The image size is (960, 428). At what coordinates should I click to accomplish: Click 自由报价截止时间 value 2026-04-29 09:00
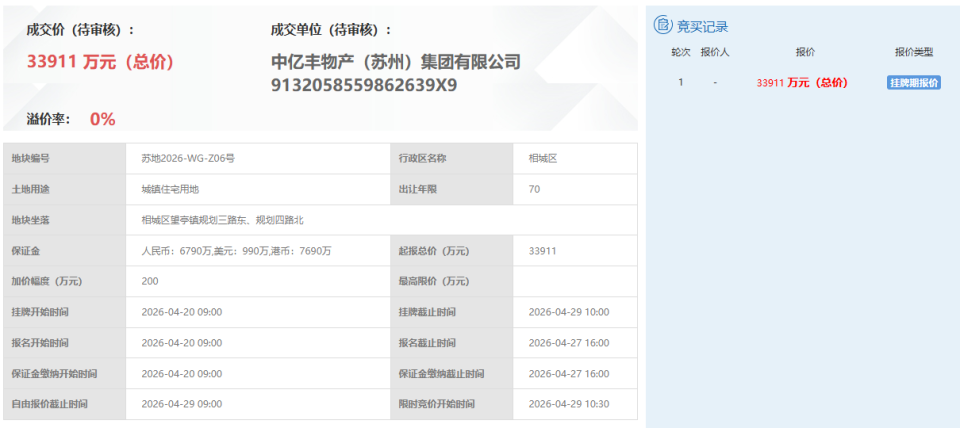[x=182, y=404]
